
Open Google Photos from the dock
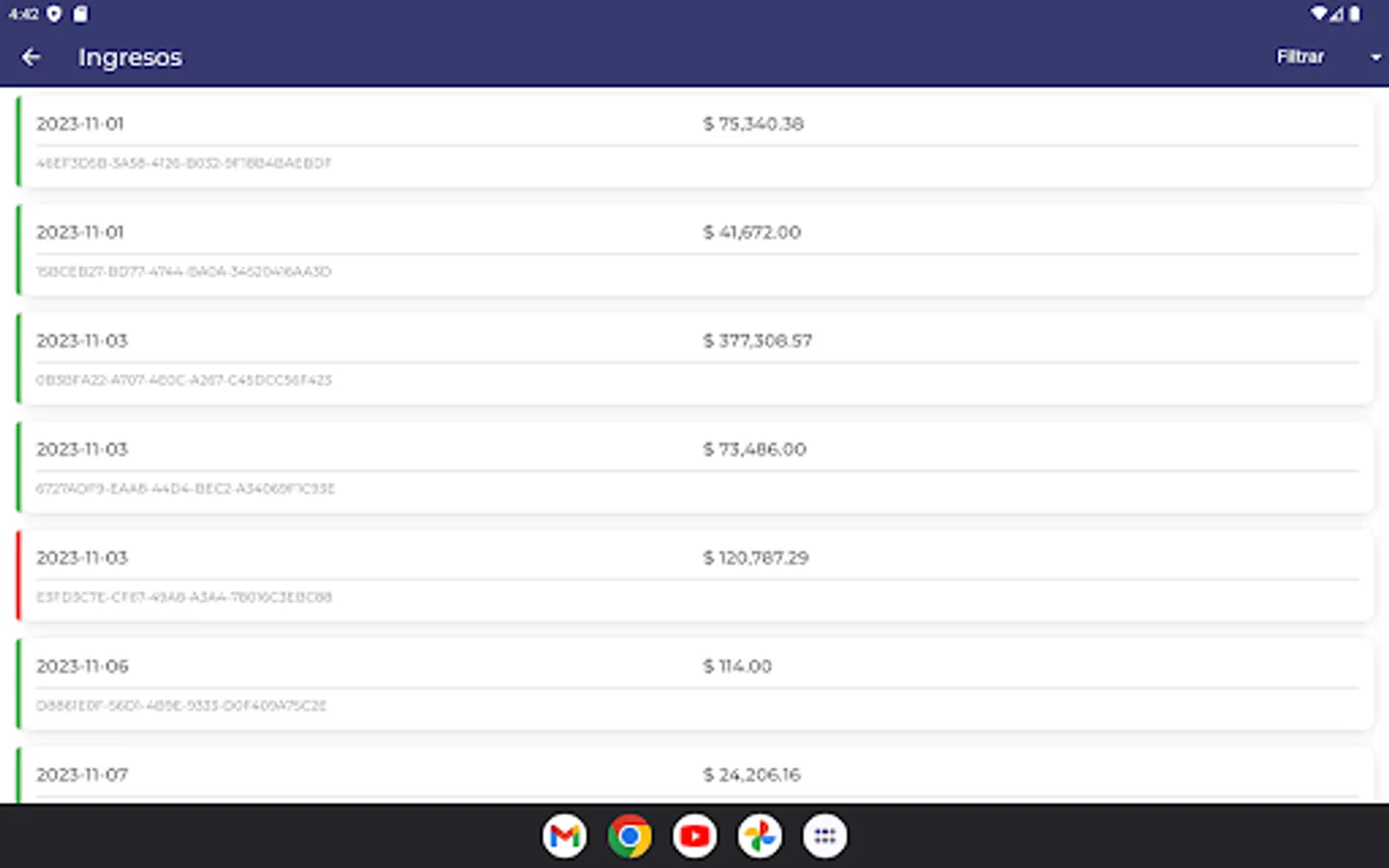click(x=759, y=835)
